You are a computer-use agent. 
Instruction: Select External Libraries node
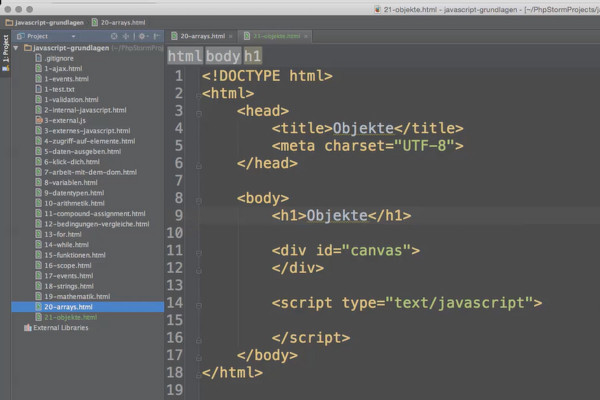61,327
